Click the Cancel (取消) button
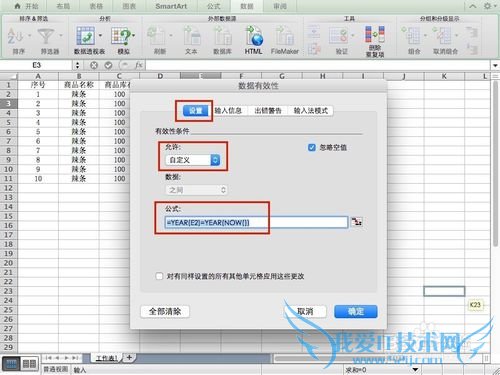The width and height of the screenshot is (500, 375). point(305,312)
